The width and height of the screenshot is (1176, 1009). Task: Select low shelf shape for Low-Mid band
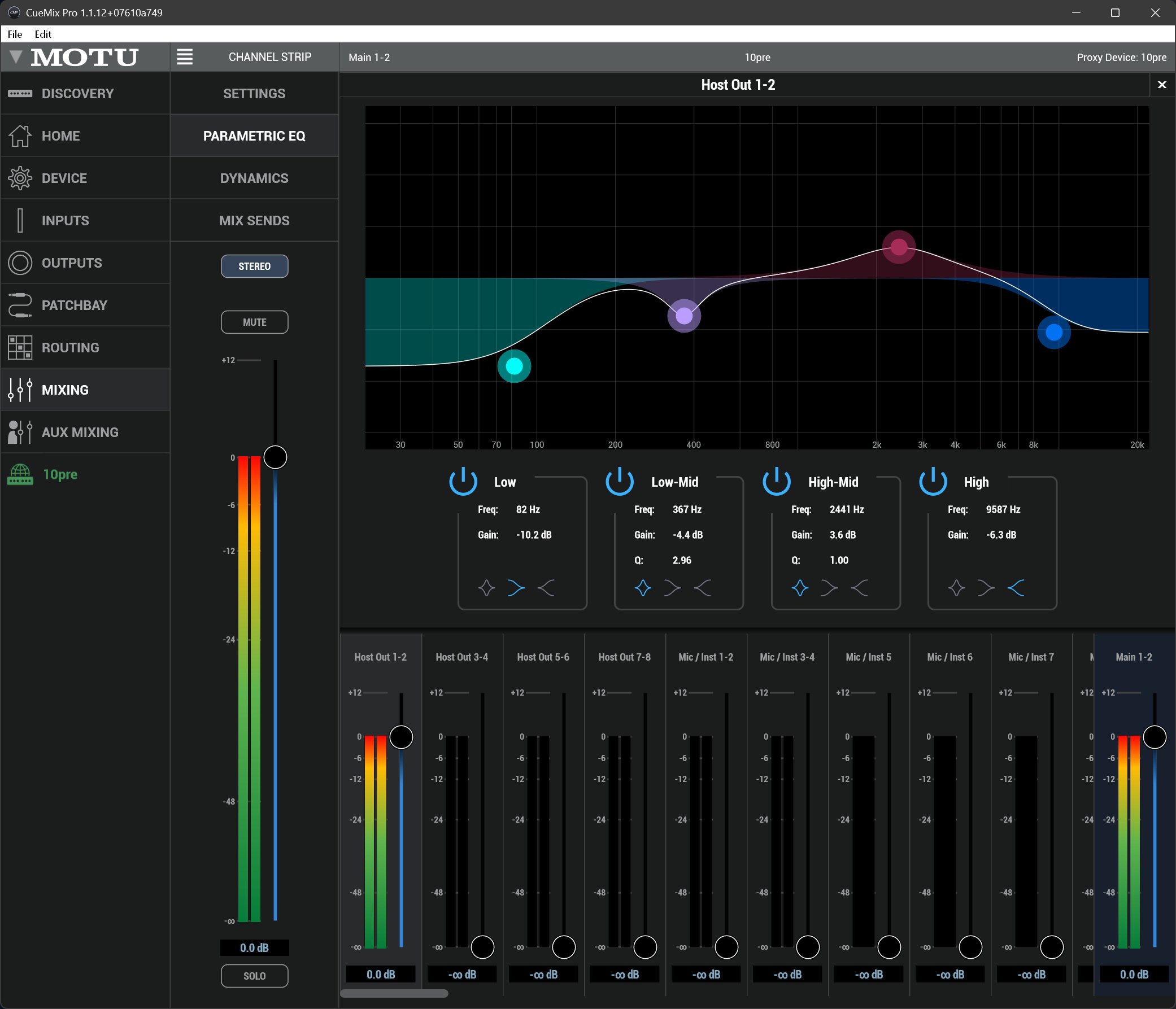pyautogui.click(x=673, y=588)
